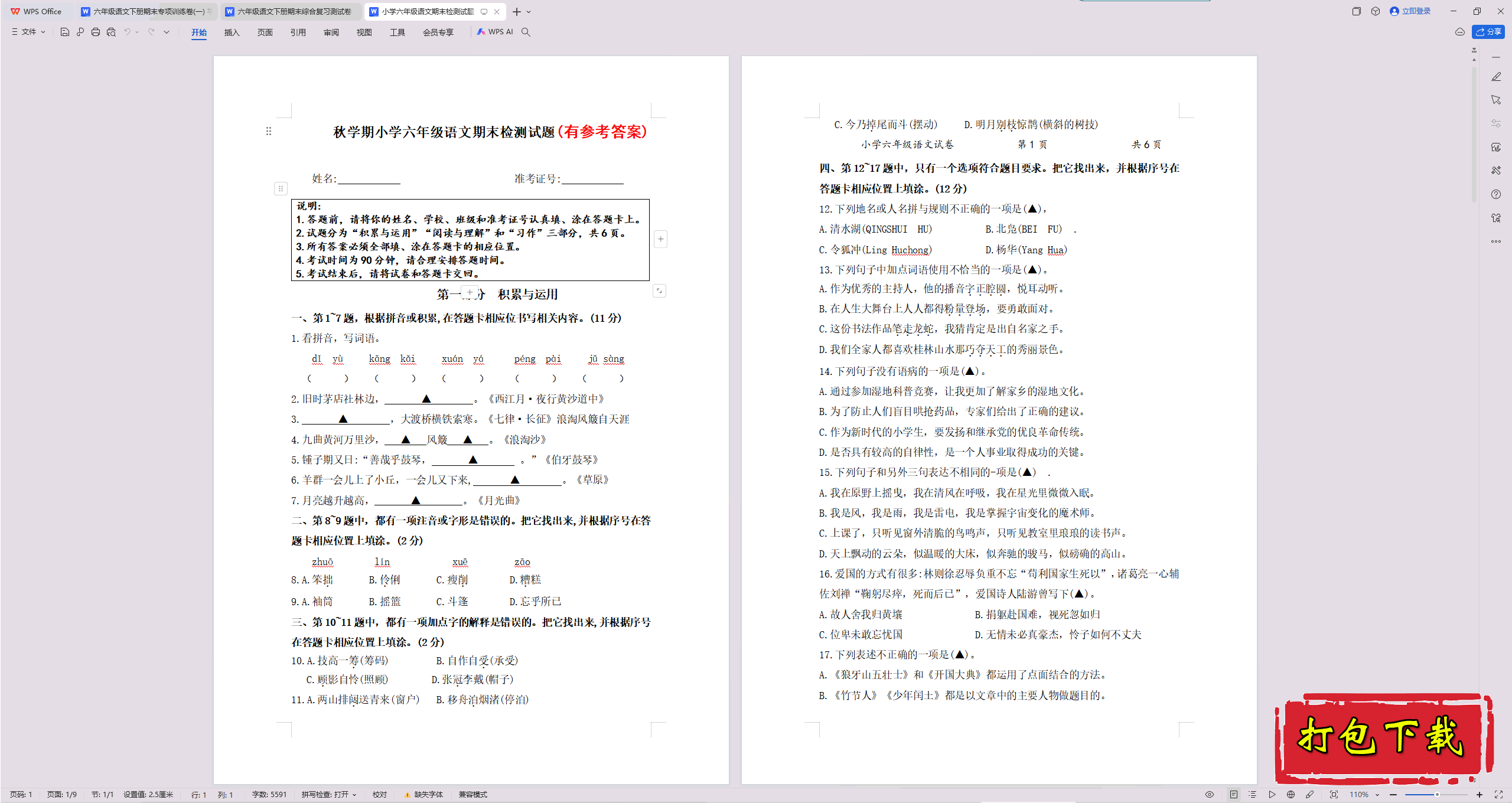Click the cube icon in title bar
The width and height of the screenshot is (1512, 803).
1376,11
